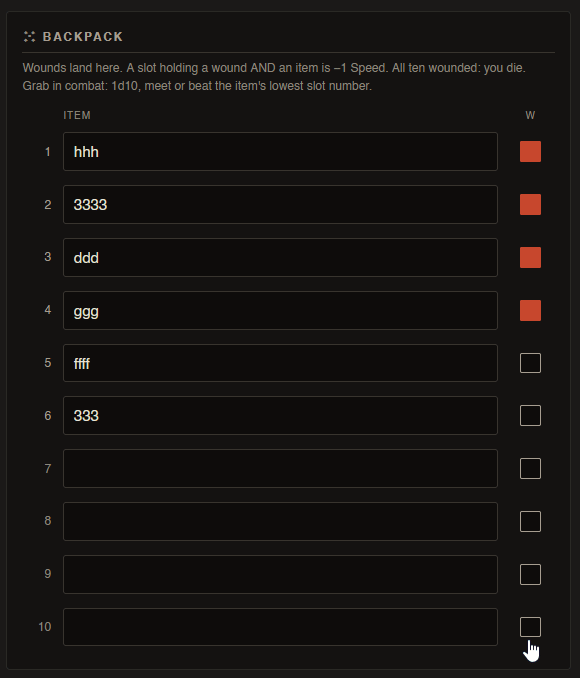Viewport: 580px width, 678px height.
Task: Select the slot 2 item field with 3333
Action: pyautogui.click(x=280, y=205)
